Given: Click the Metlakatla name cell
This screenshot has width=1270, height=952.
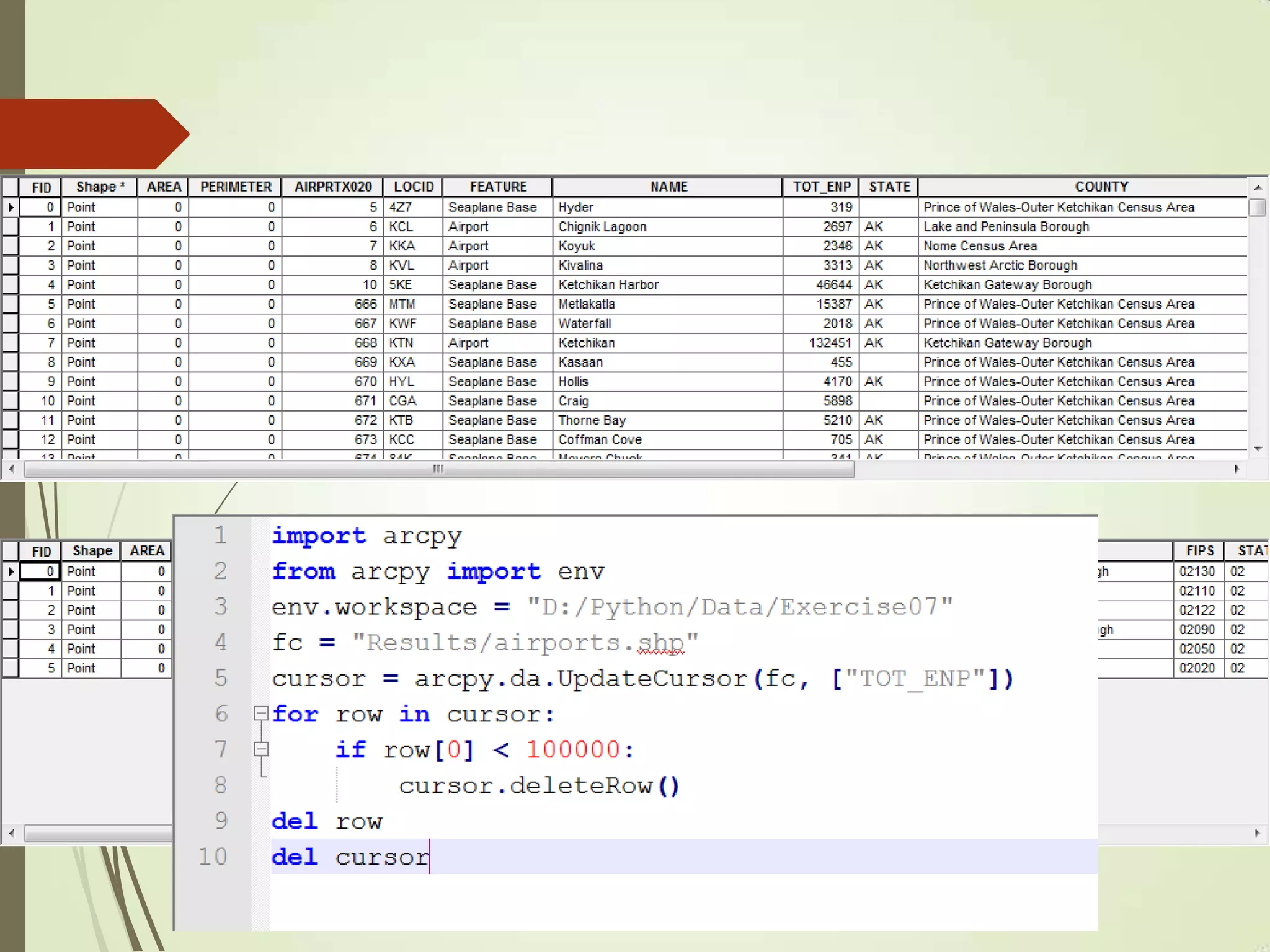Looking at the screenshot, I should pyautogui.click(x=667, y=304).
